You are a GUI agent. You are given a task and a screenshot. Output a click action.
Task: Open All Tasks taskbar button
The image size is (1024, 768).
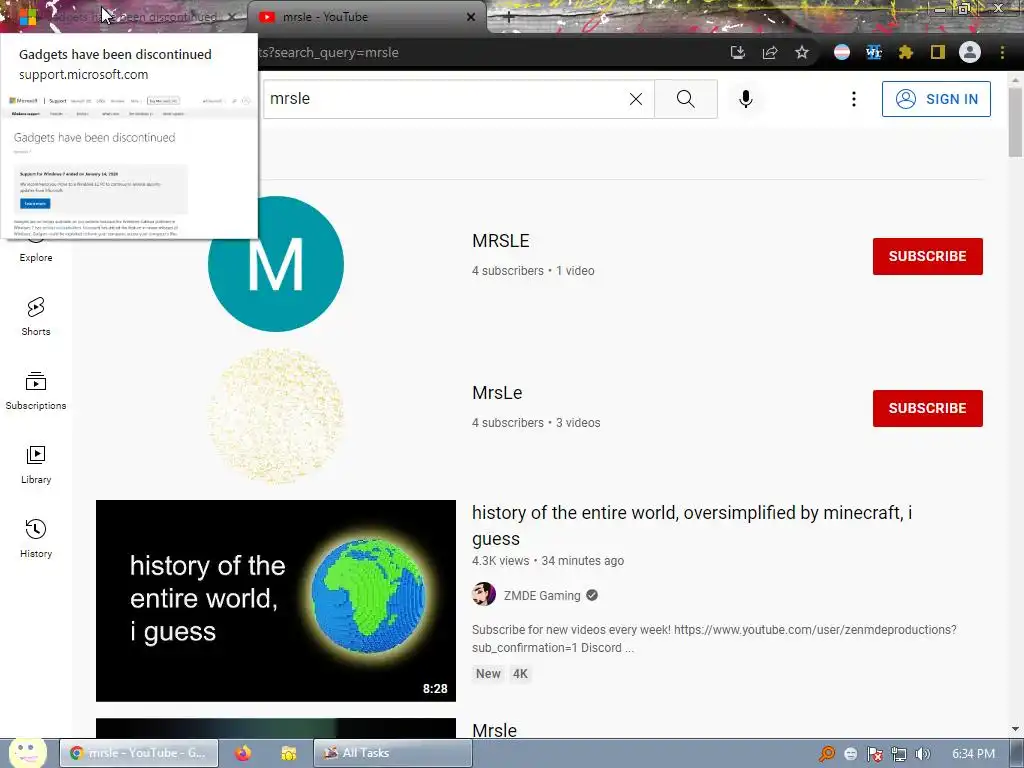click(x=392, y=753)
